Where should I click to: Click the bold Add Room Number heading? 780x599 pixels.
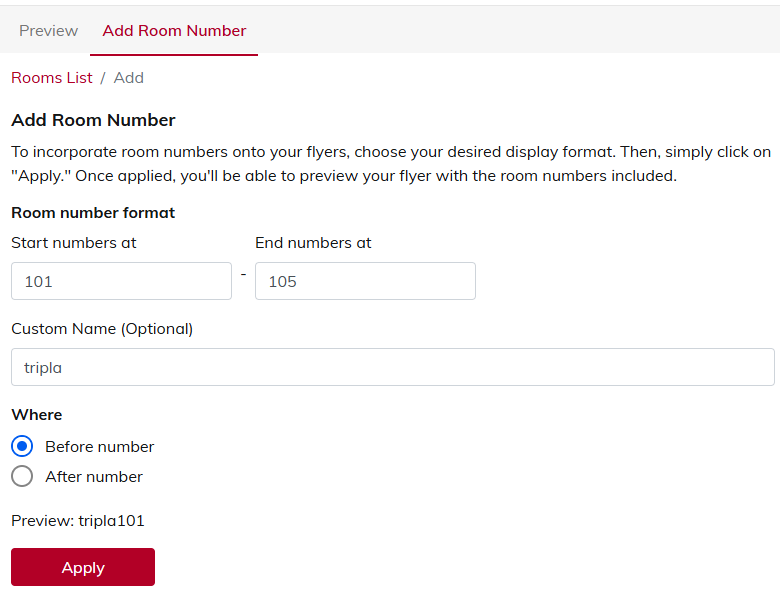pos(93,121)
